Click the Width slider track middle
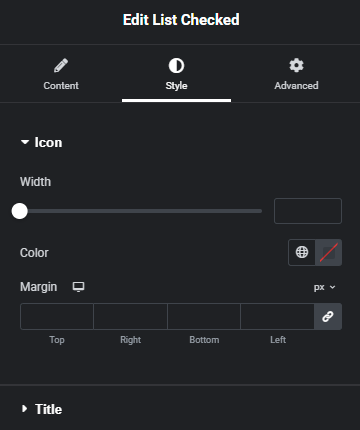 click(141, 211)
